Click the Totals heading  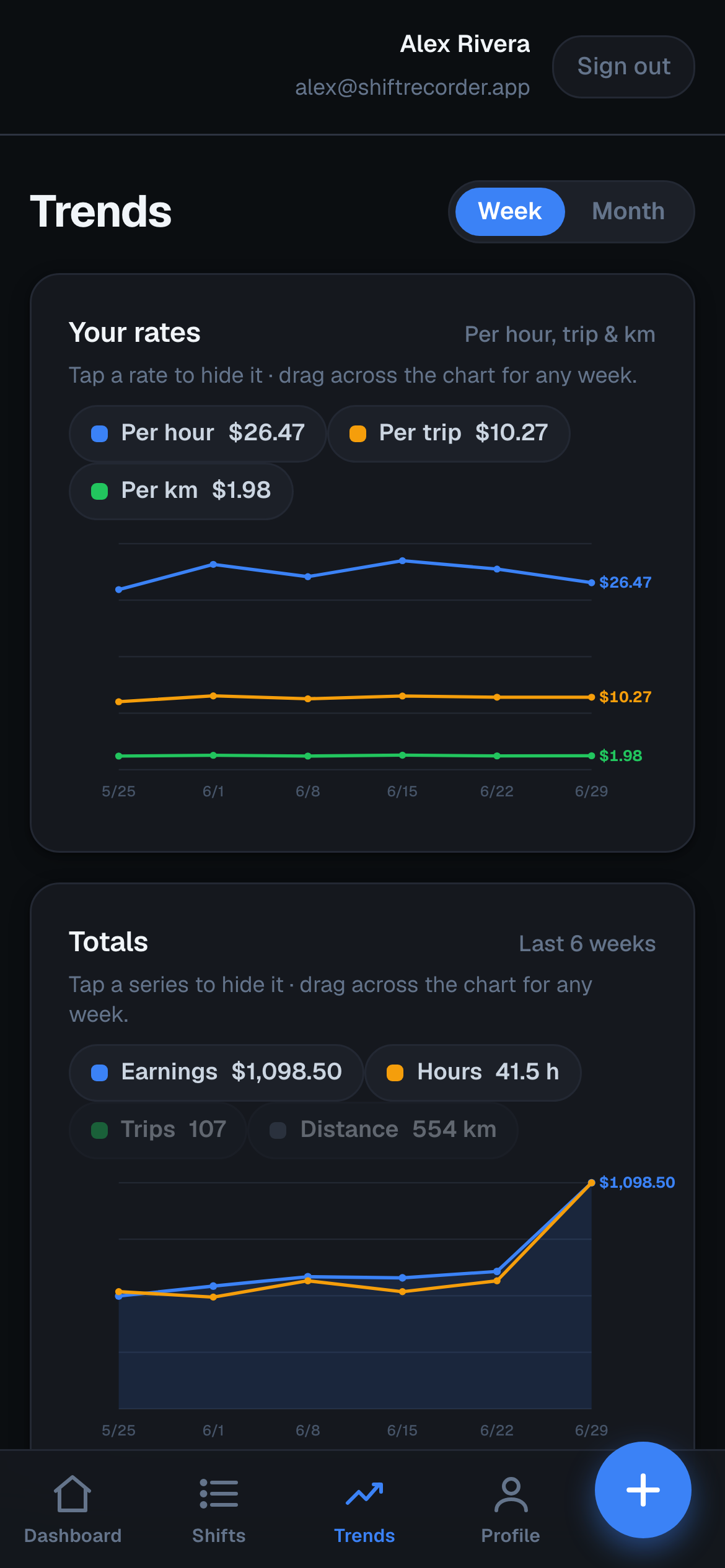point(108,942)
